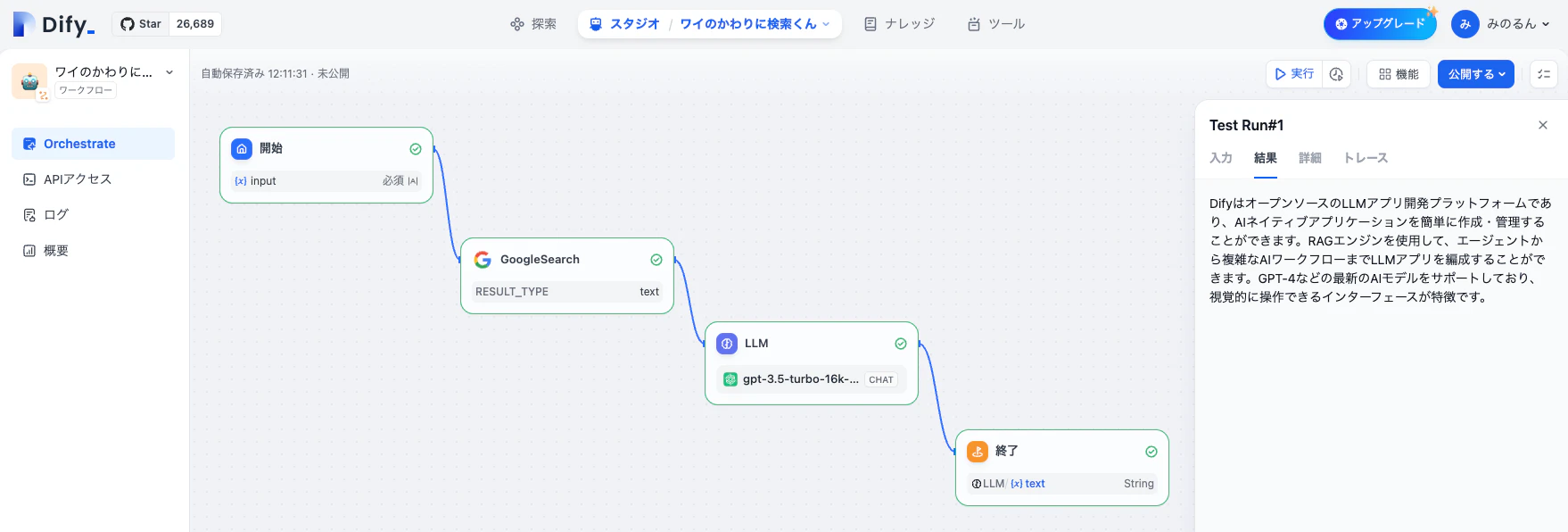This screenshot has width=1568, height=532.
Task: Expand the ワイのかわりに検索くん app dropdown
Action: click(755, 24)
